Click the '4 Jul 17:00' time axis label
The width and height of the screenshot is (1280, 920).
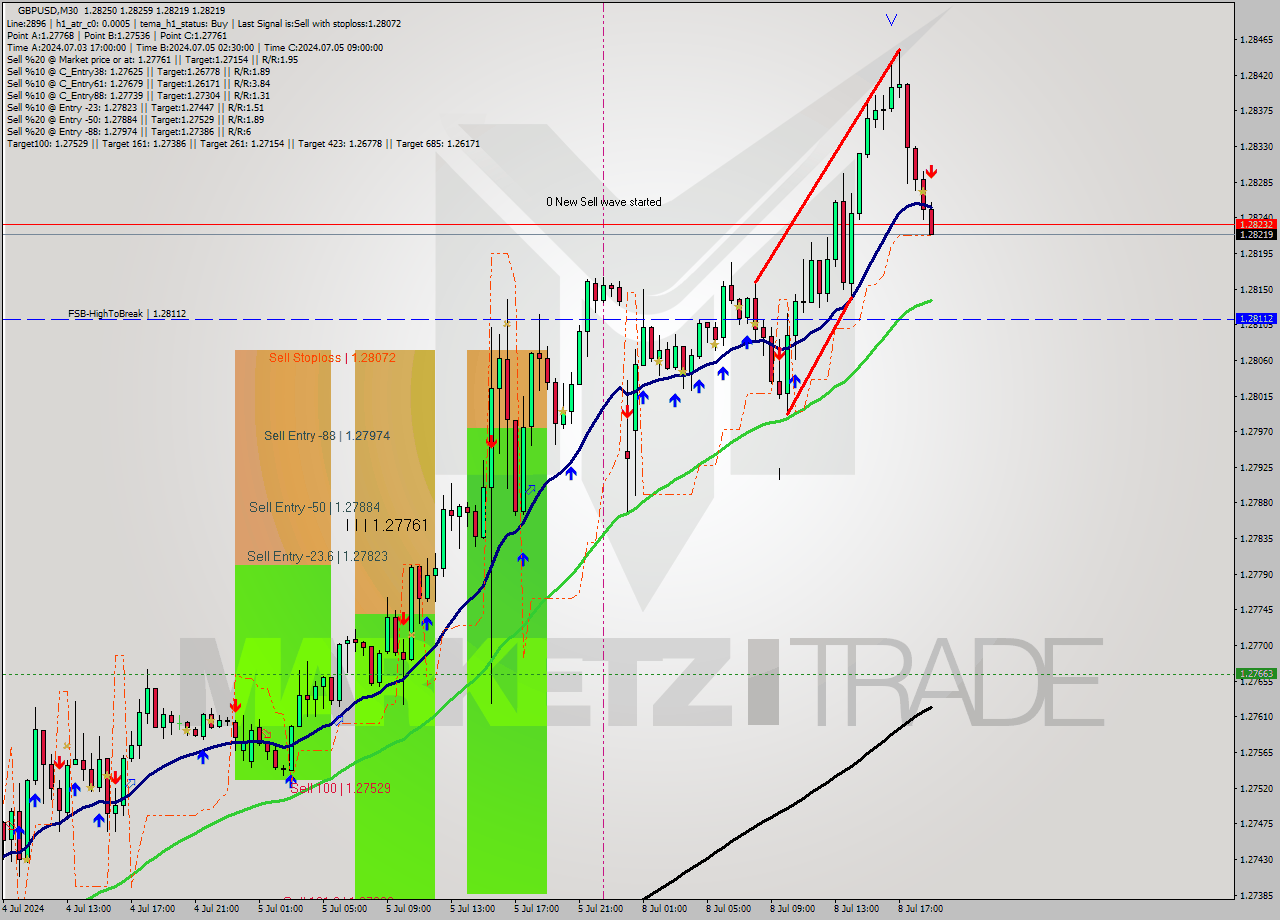(x=152, y=909)
